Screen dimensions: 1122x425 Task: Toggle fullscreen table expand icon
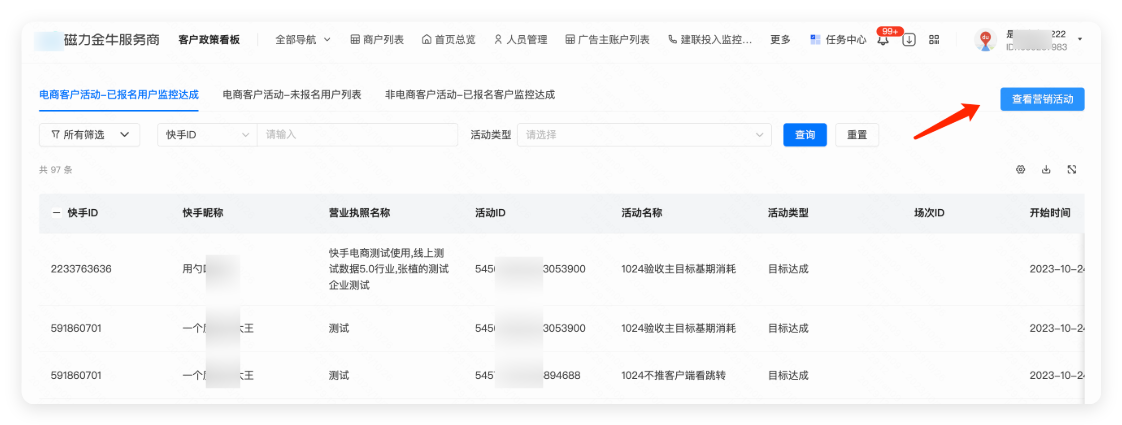pyautogui.click(x=1072, y=170)
